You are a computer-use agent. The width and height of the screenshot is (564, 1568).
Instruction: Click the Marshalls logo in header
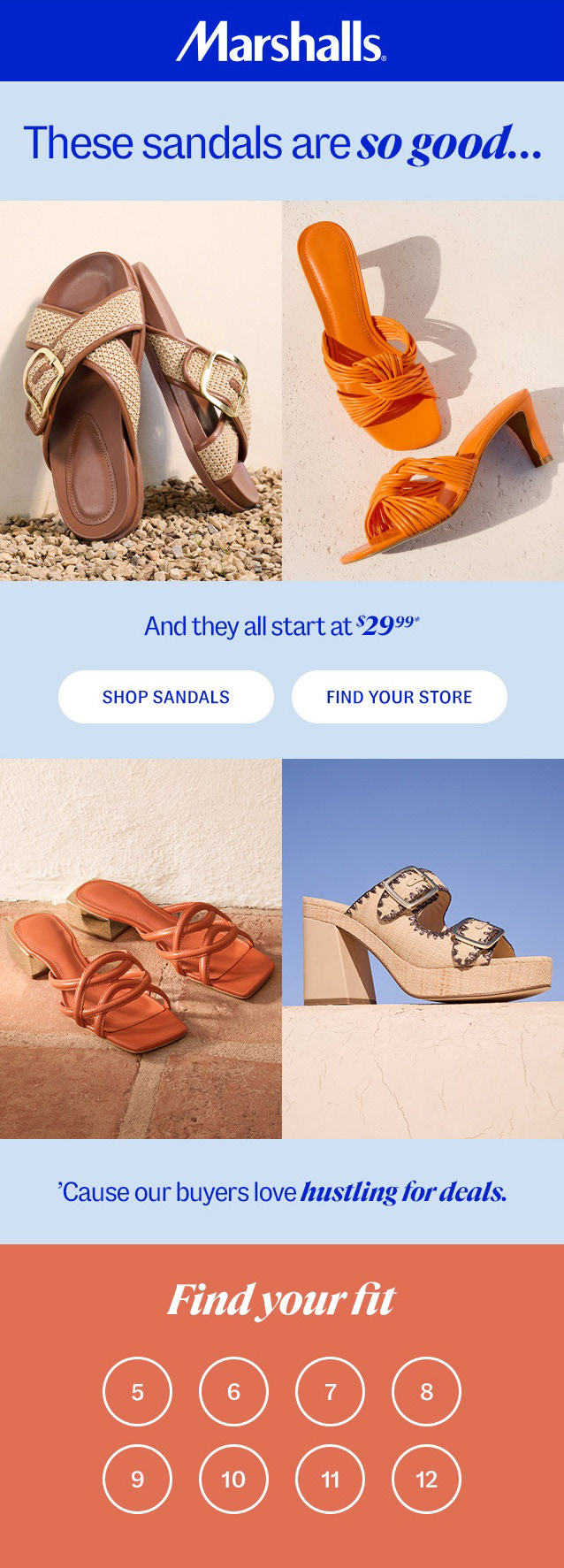(x=281, y=42)
